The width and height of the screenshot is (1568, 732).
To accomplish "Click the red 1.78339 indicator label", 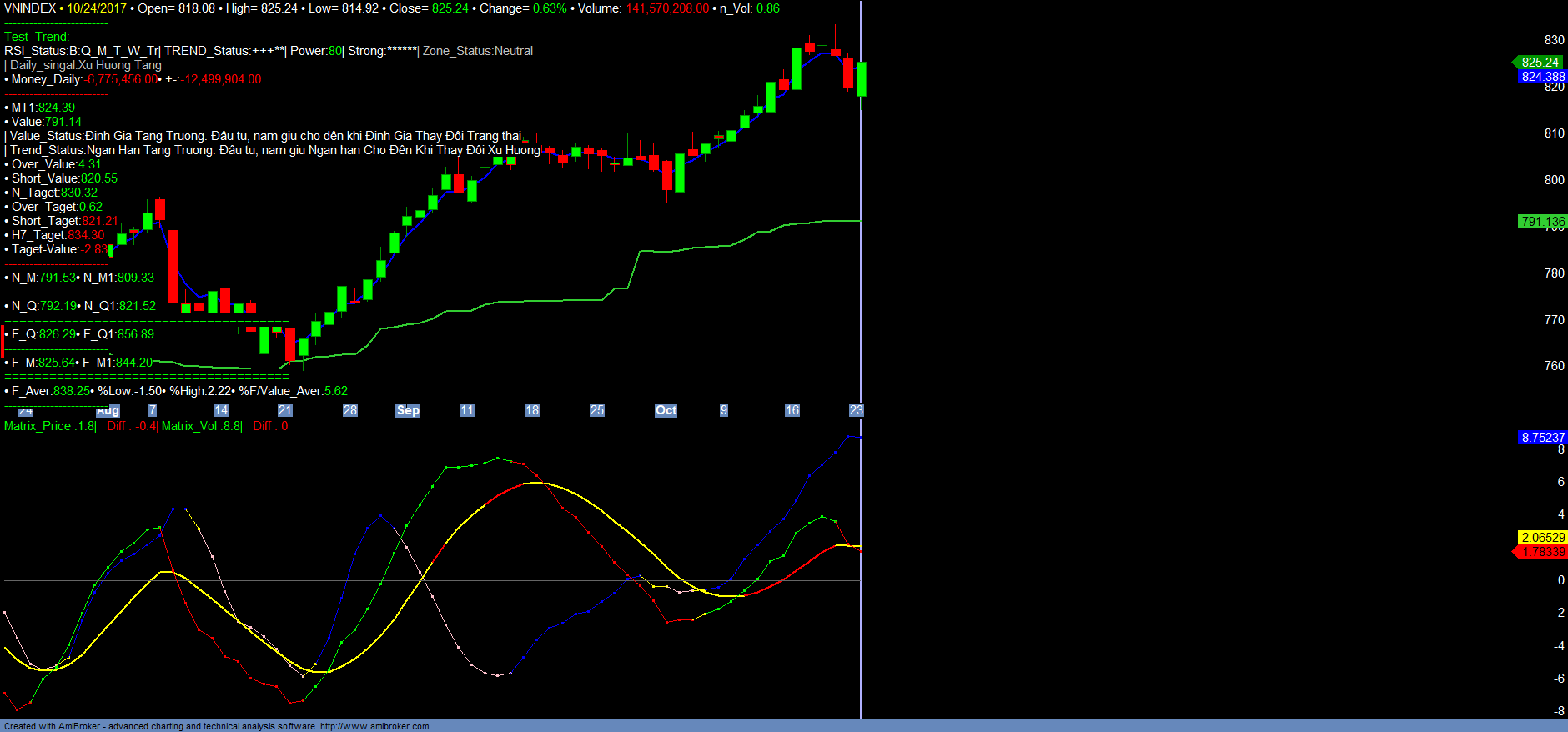I will click(x=1542, y=552).
